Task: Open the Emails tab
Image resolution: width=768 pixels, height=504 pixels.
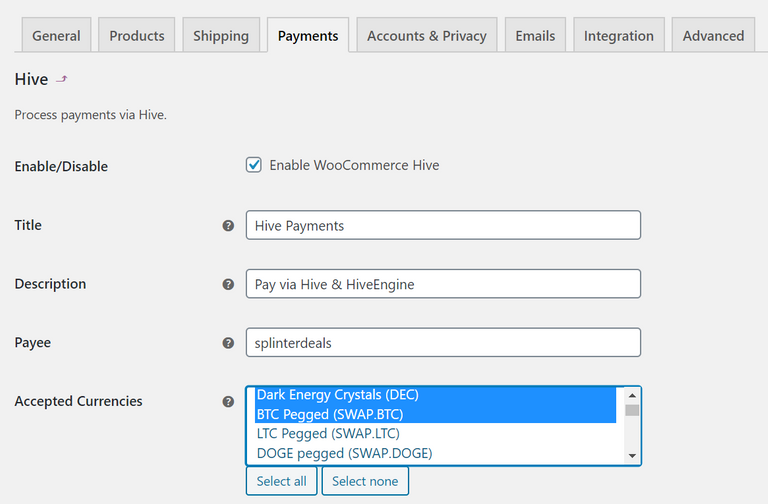Action: coord(535,35)
